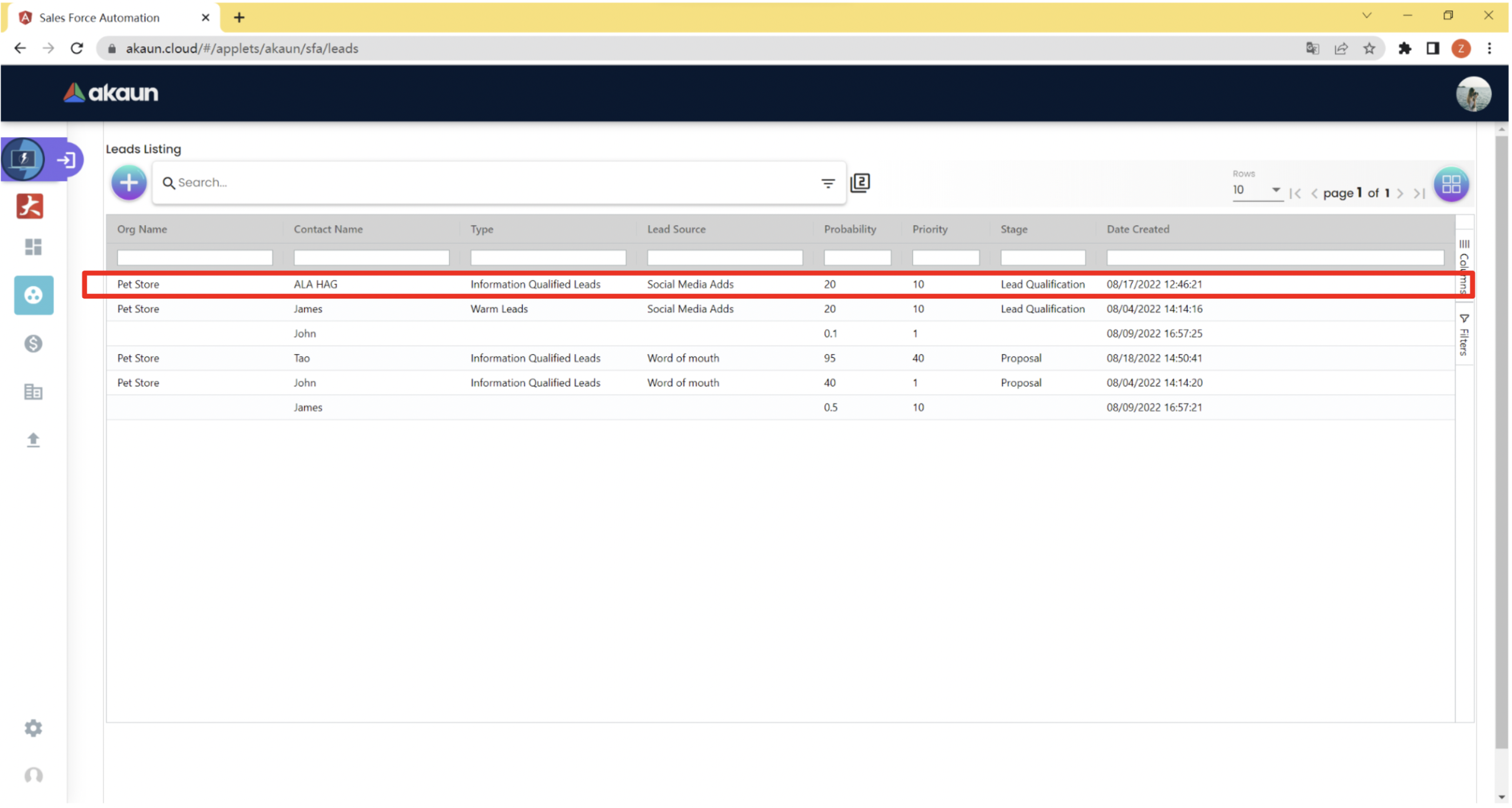Open the dashboard icon in sidebar

point(33,247)
